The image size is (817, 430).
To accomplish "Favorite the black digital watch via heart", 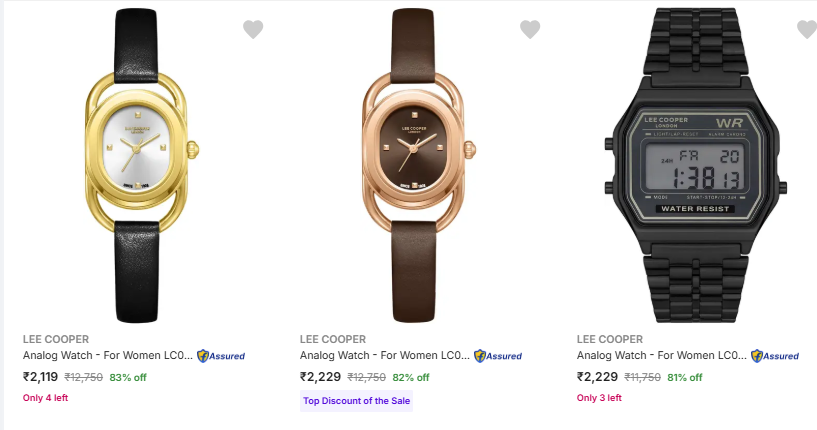I will click(x=806, y=29).
